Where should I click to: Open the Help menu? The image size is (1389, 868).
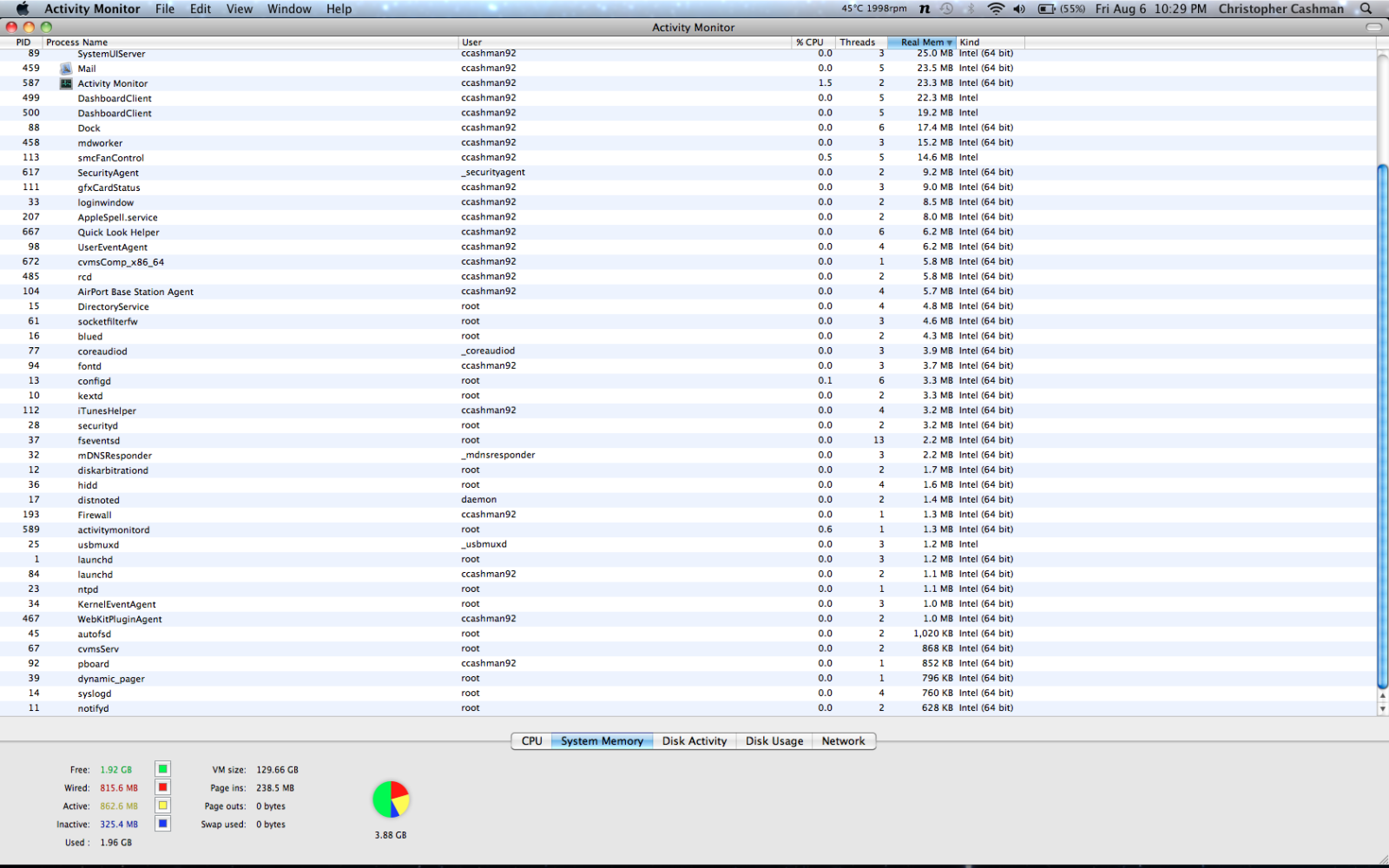pyautogui.click(x=339, y=9)
